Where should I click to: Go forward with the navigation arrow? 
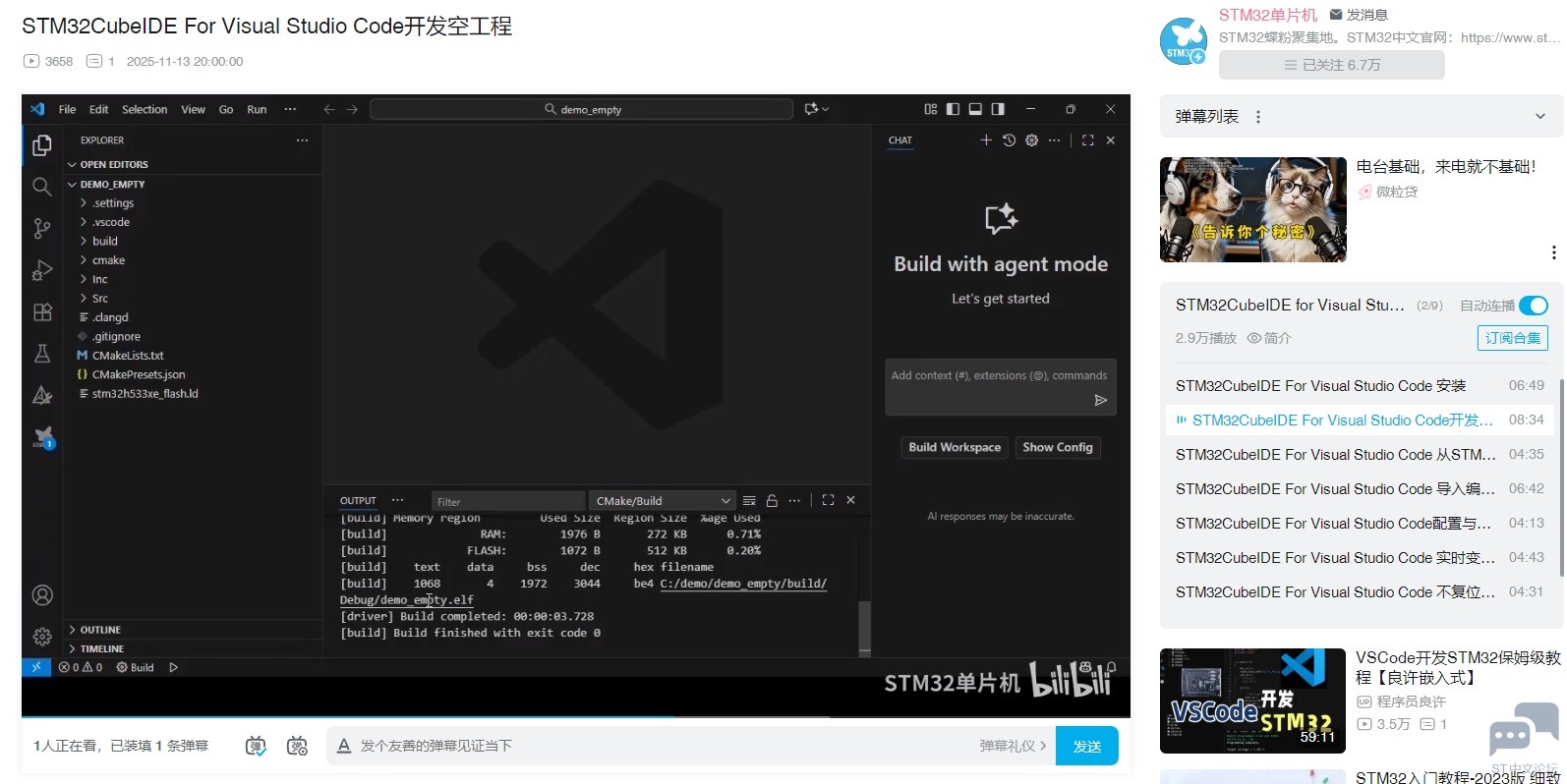352,109
